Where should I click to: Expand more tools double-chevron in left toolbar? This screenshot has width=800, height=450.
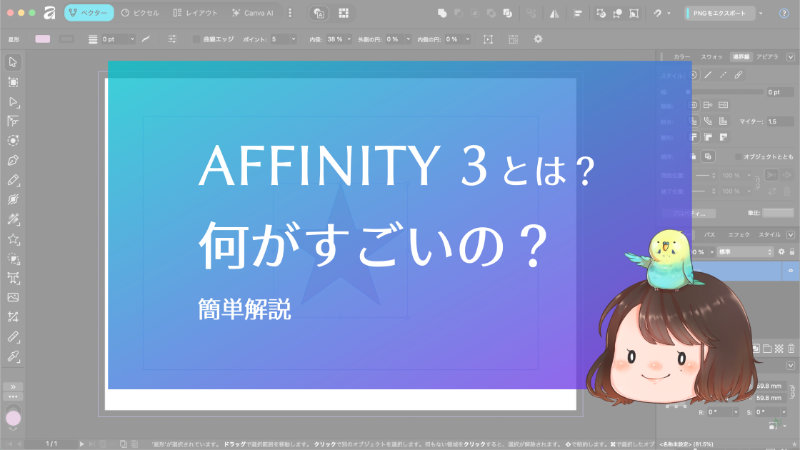13,387
